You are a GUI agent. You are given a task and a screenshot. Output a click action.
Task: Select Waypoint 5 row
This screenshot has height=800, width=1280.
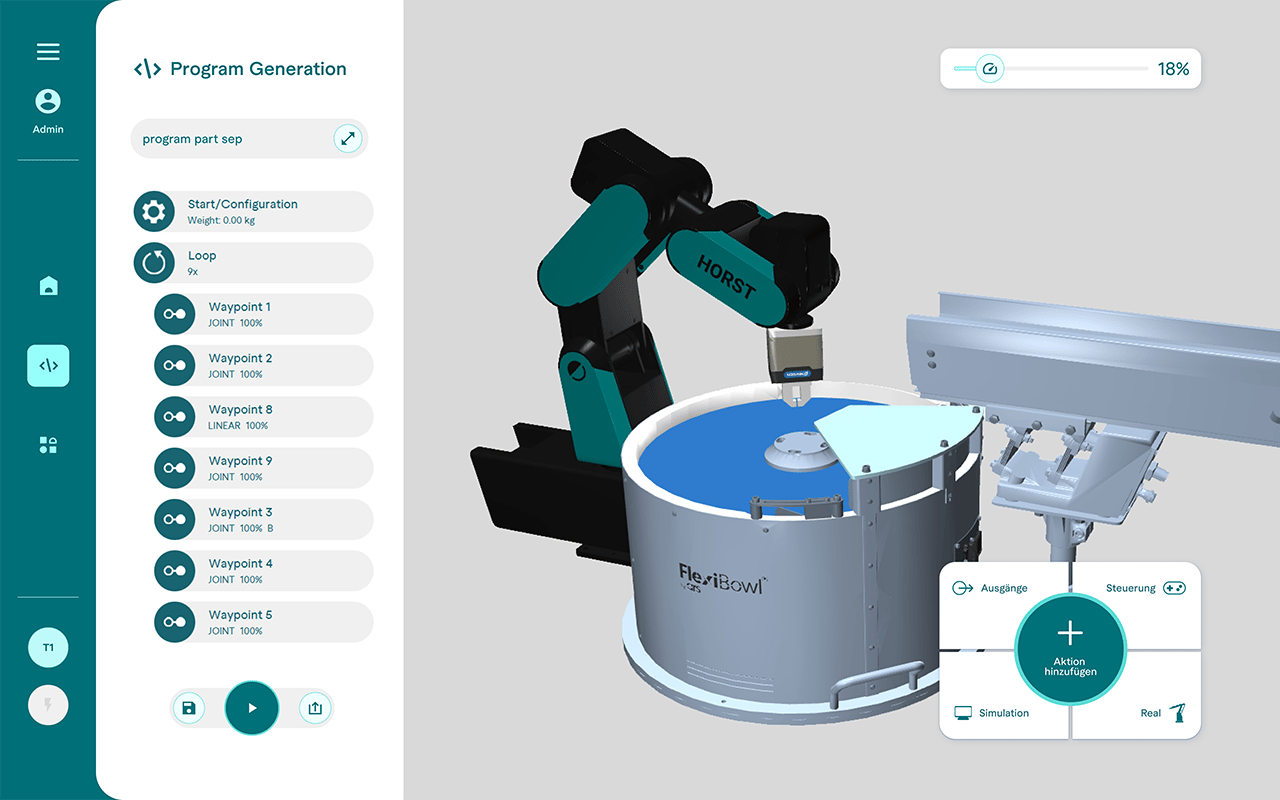[x=264, y=622]
